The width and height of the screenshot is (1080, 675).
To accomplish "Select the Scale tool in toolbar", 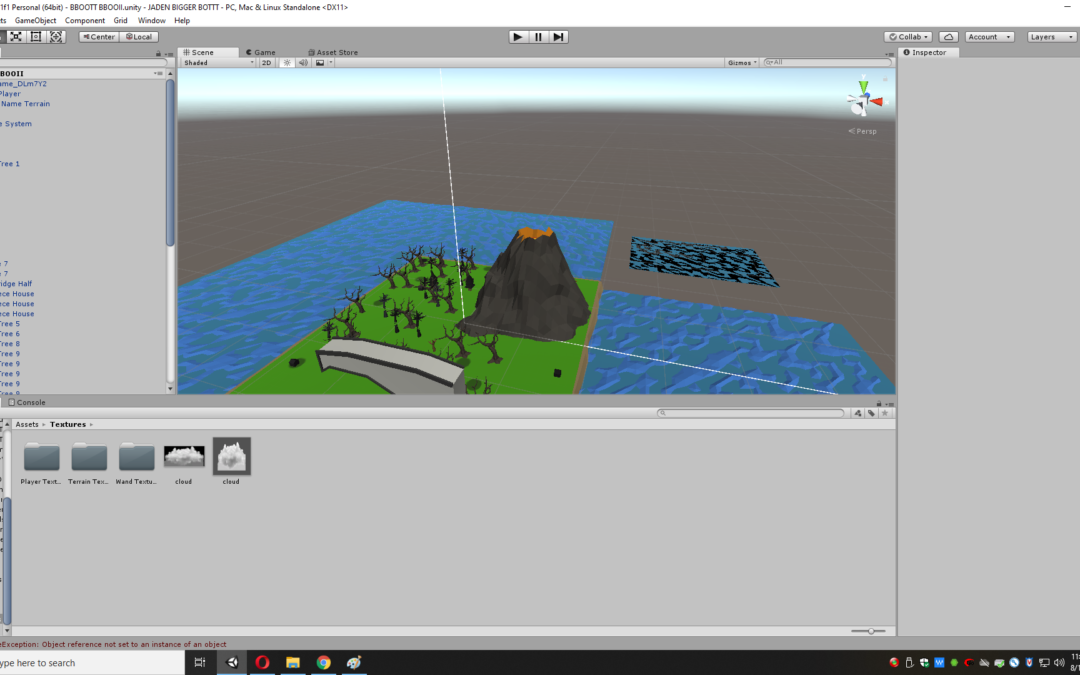I will 16,37.
